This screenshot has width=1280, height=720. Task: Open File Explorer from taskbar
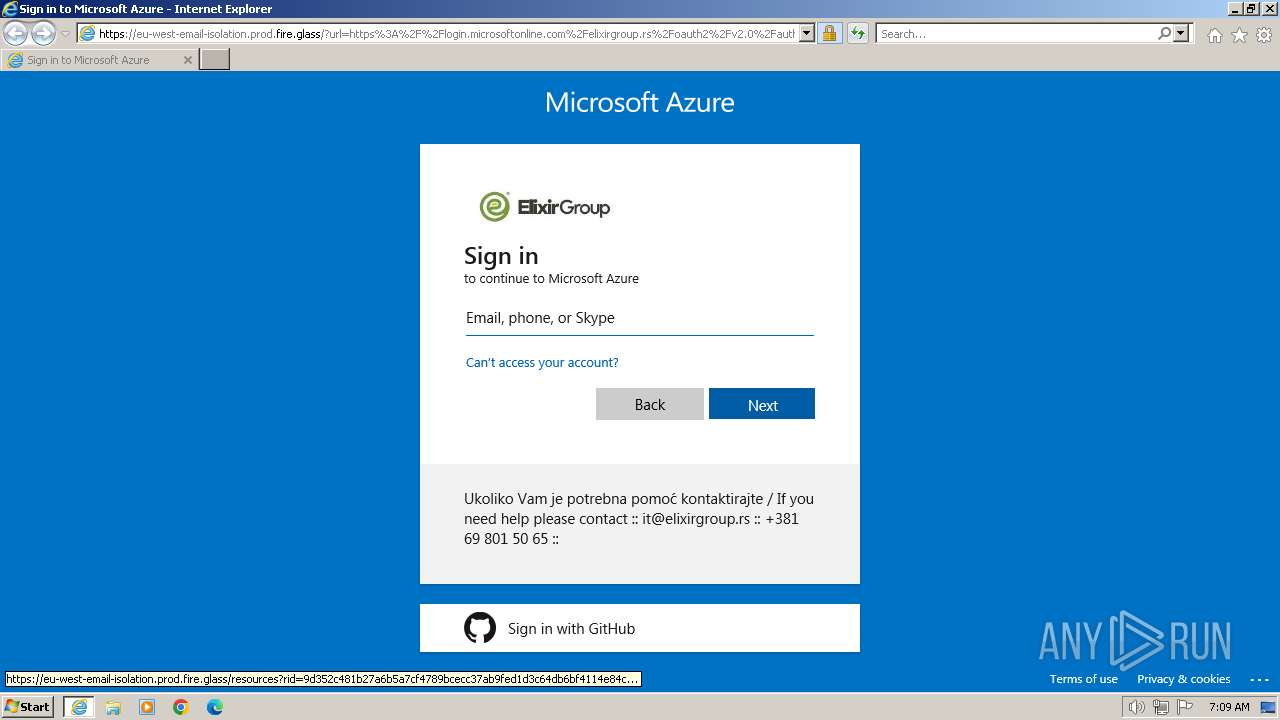(x=113, y=707)
